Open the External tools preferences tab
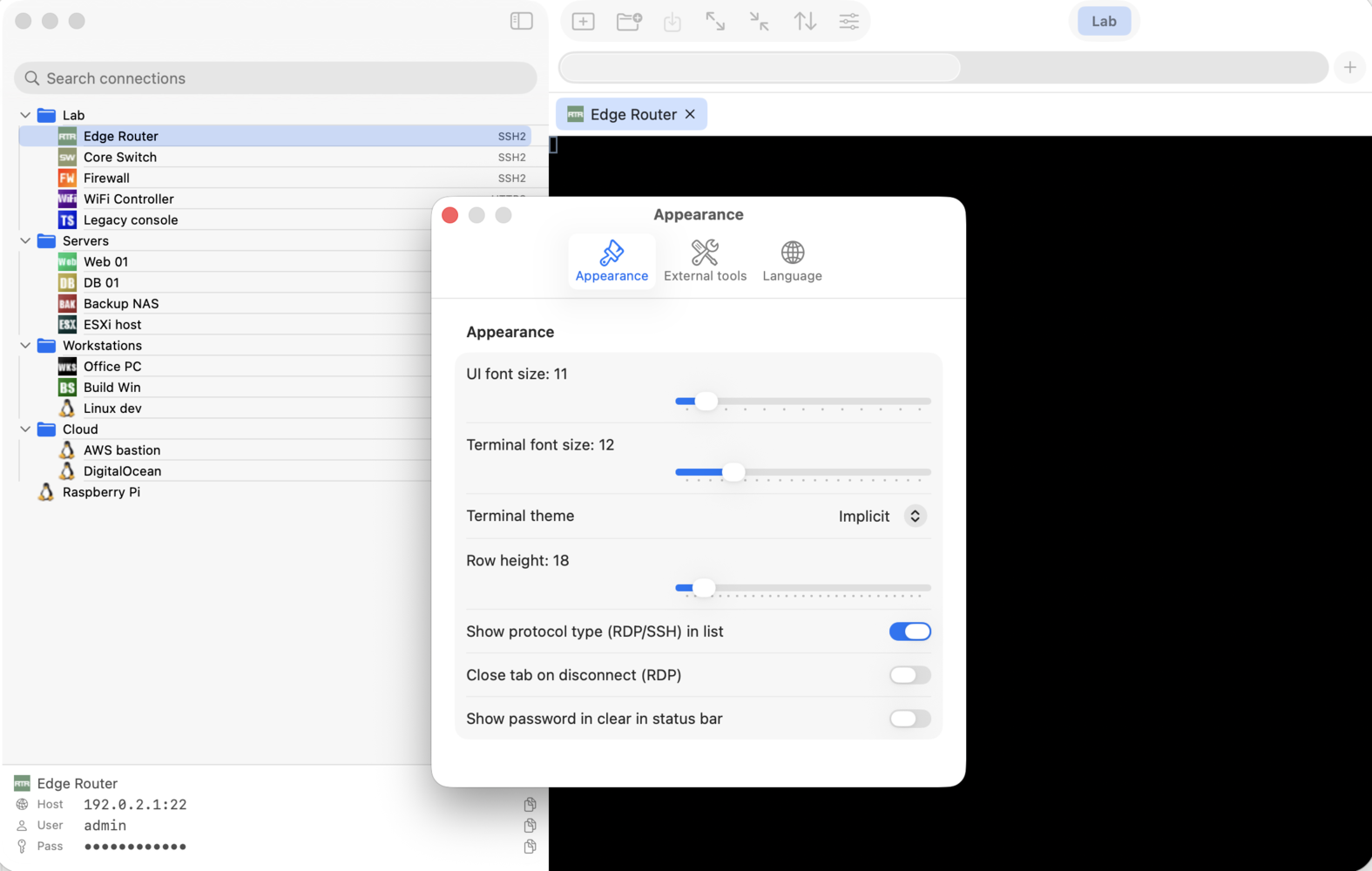Viewport: 1372px width, 871px height. coord(705,261)
